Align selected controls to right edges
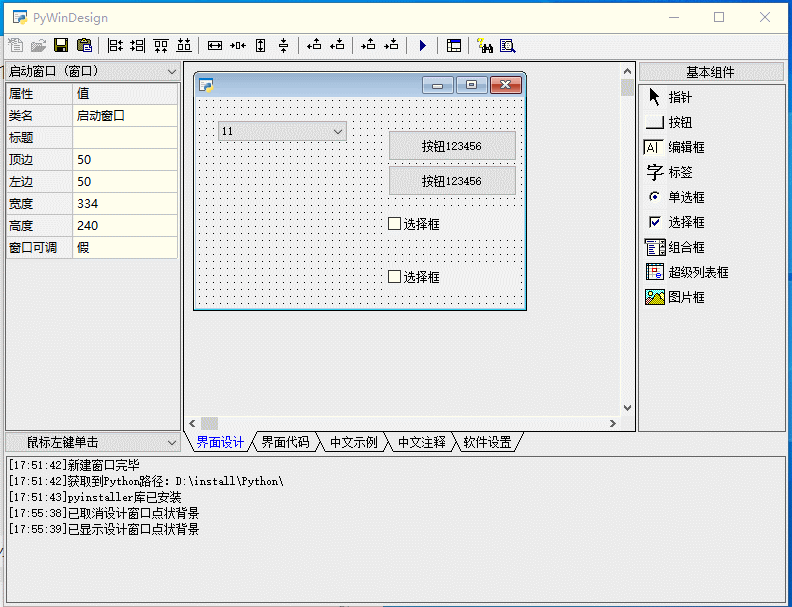792x607 pixels. click(138, 45)
